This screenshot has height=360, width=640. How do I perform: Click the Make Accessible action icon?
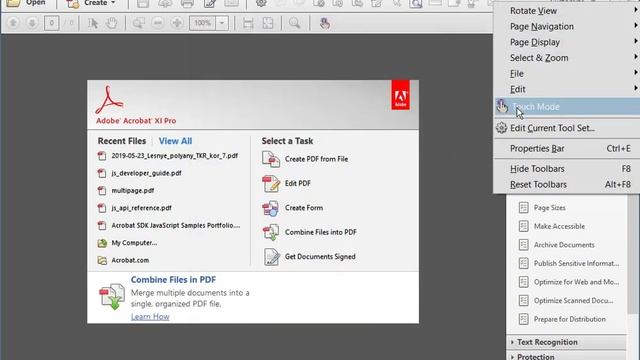point(523,226)
